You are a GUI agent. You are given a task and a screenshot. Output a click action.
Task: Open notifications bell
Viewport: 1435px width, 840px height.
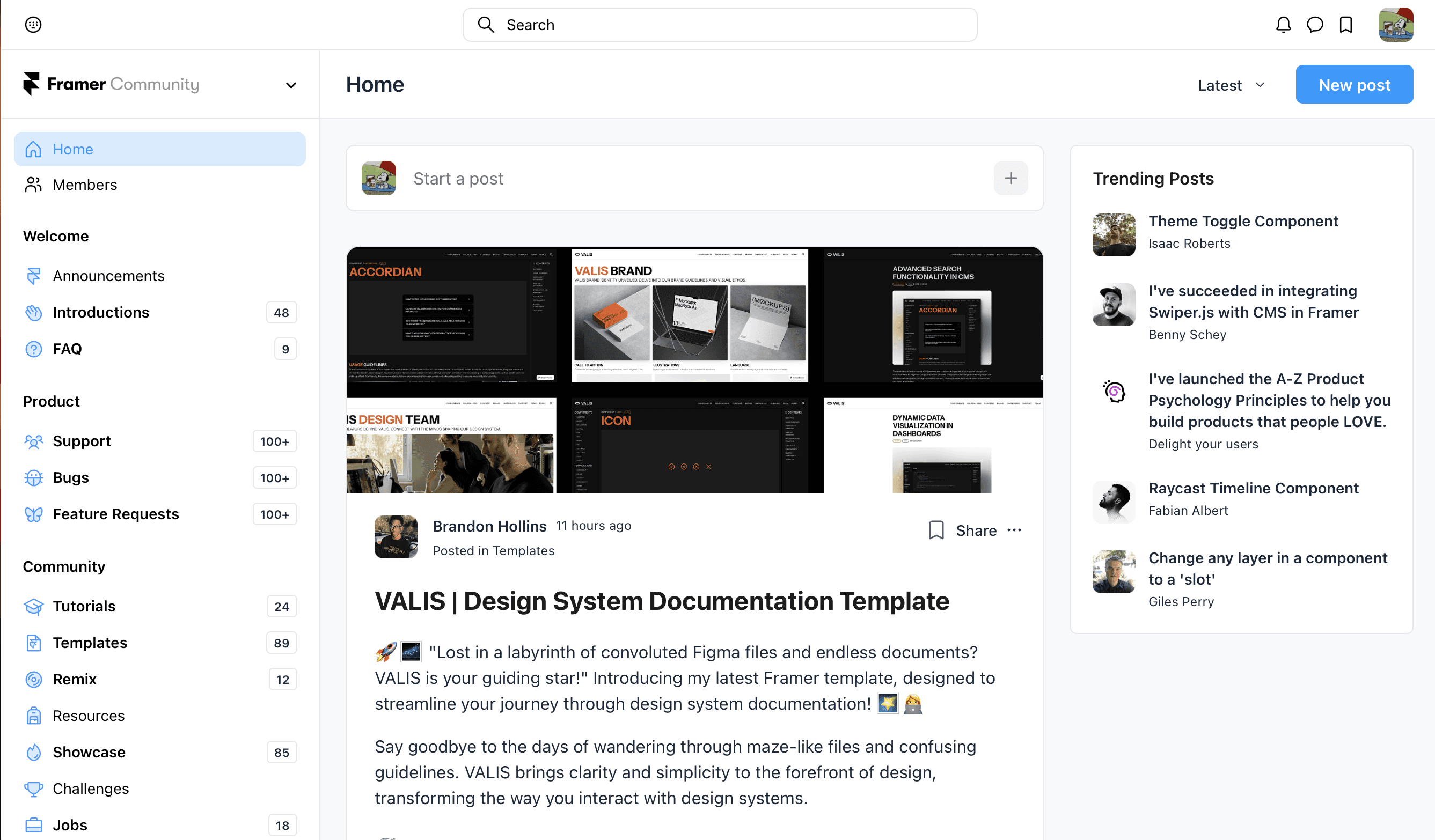1284,25
